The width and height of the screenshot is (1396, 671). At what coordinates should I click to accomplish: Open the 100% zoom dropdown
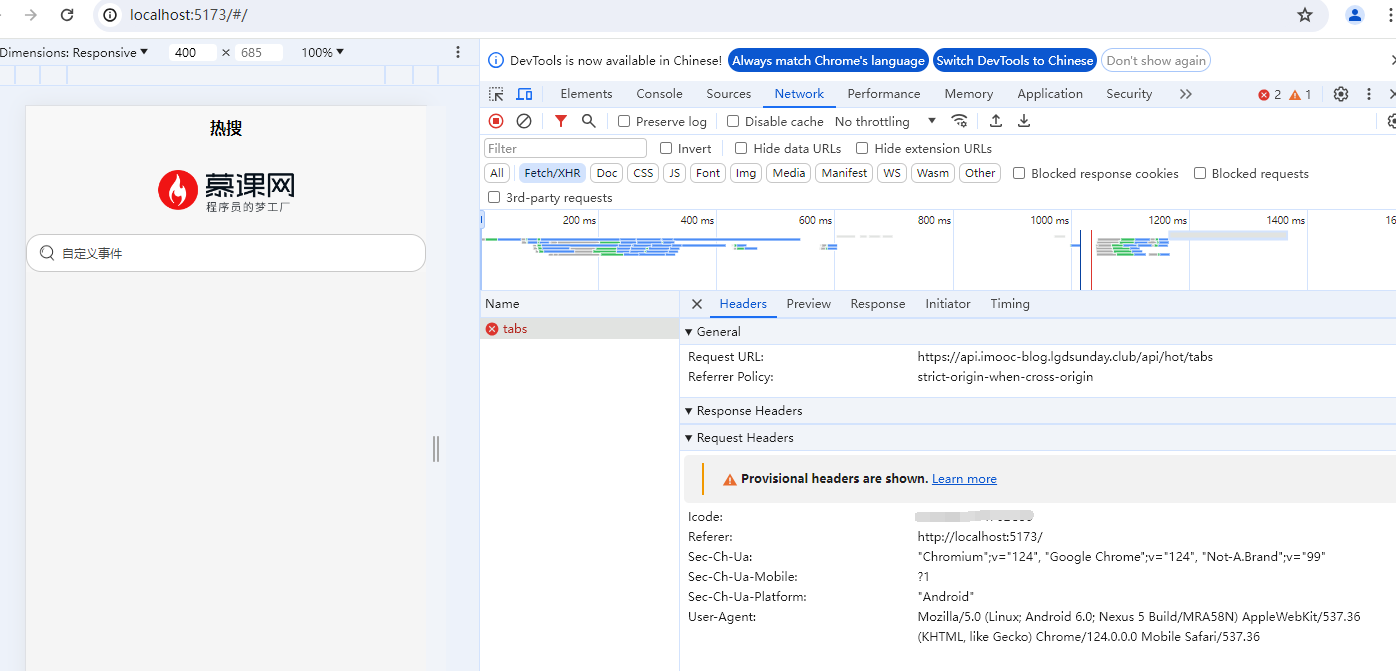click(322, 52)
